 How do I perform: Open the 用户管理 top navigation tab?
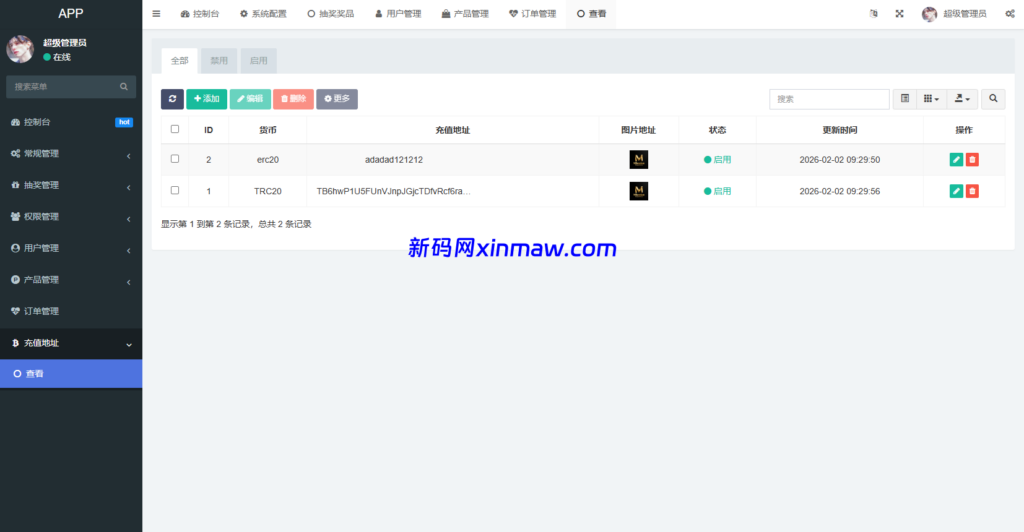pyautogui.click(x=398, y=14)
